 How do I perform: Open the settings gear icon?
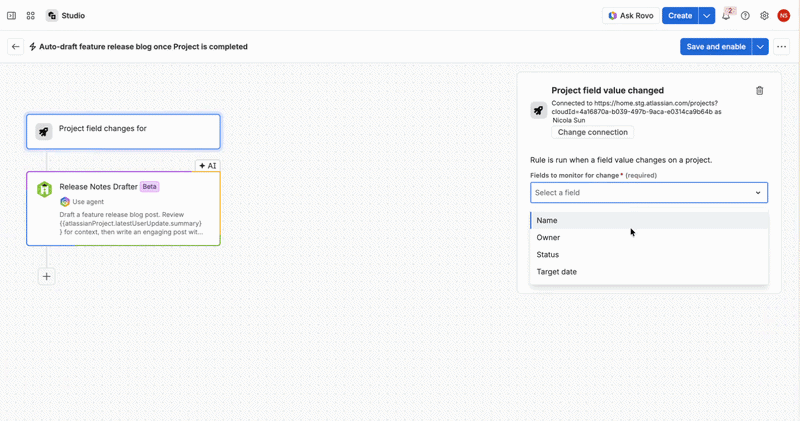pos(764,16)
